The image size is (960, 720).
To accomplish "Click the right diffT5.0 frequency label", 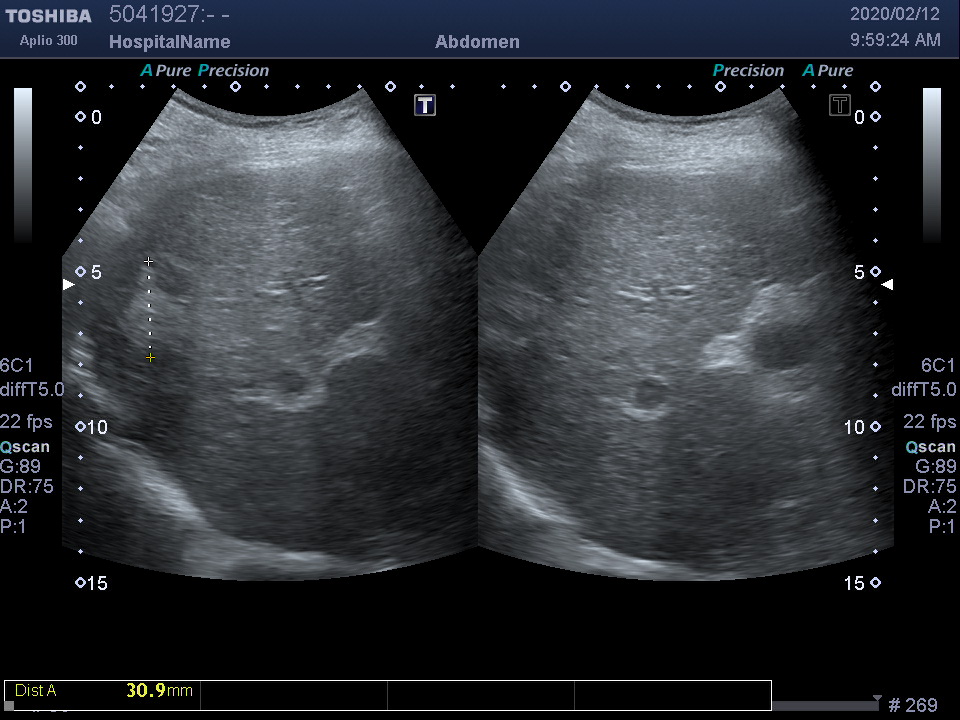I will pos(924,389).
